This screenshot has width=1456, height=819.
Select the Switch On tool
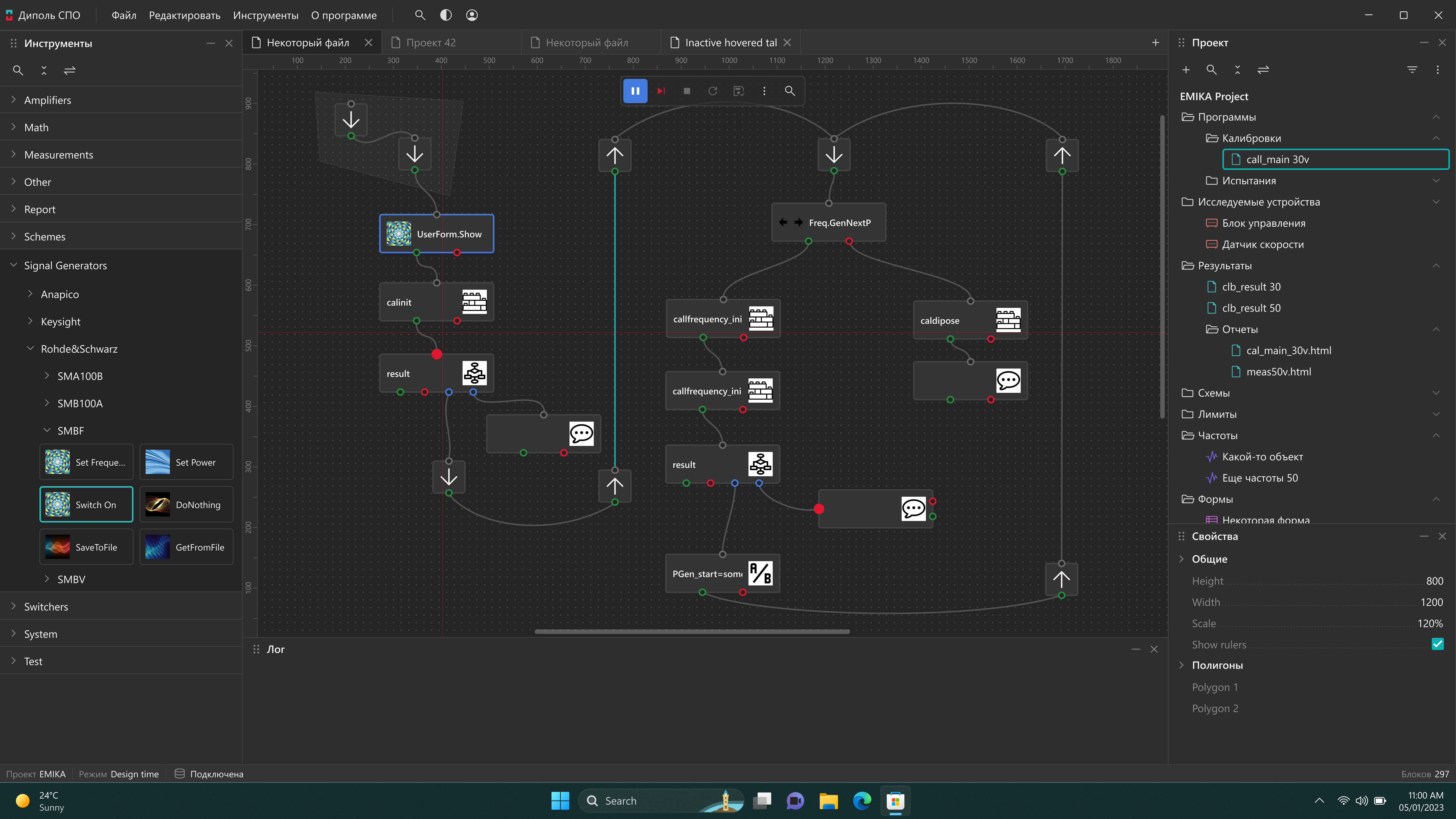pos(86,505)
